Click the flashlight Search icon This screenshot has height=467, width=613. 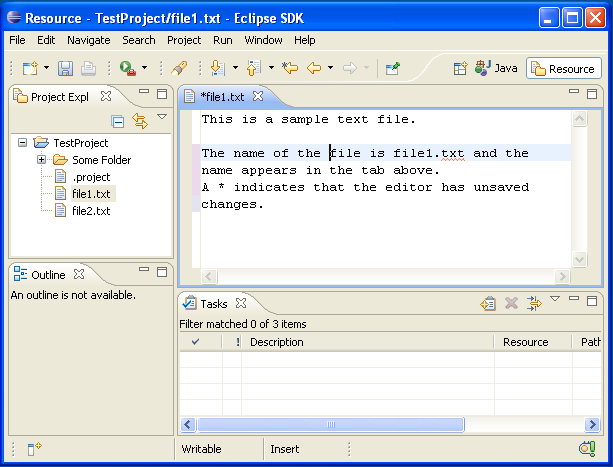click(x=179, y=68)
